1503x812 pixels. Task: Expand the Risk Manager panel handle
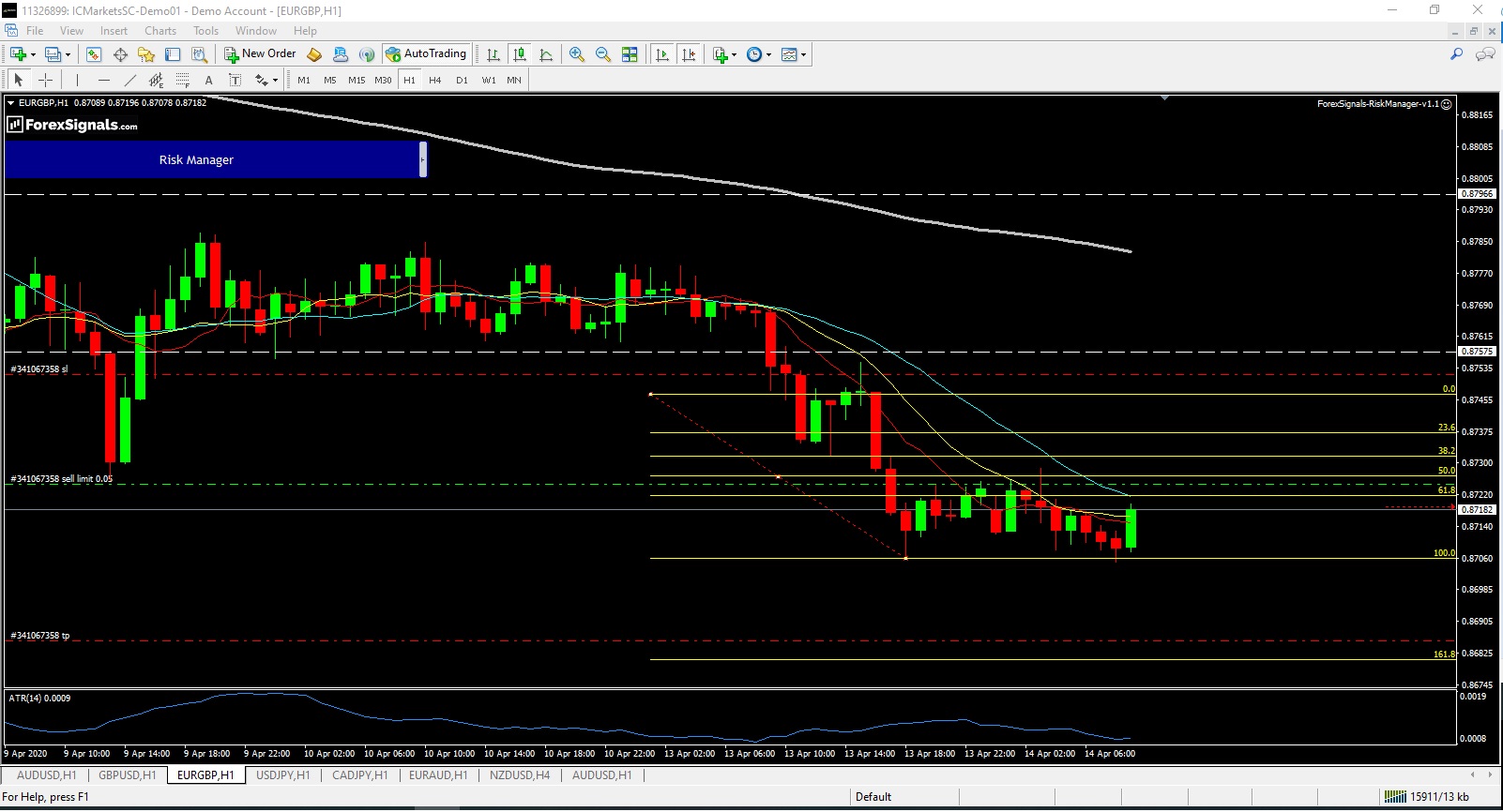[x=423, y=159]
